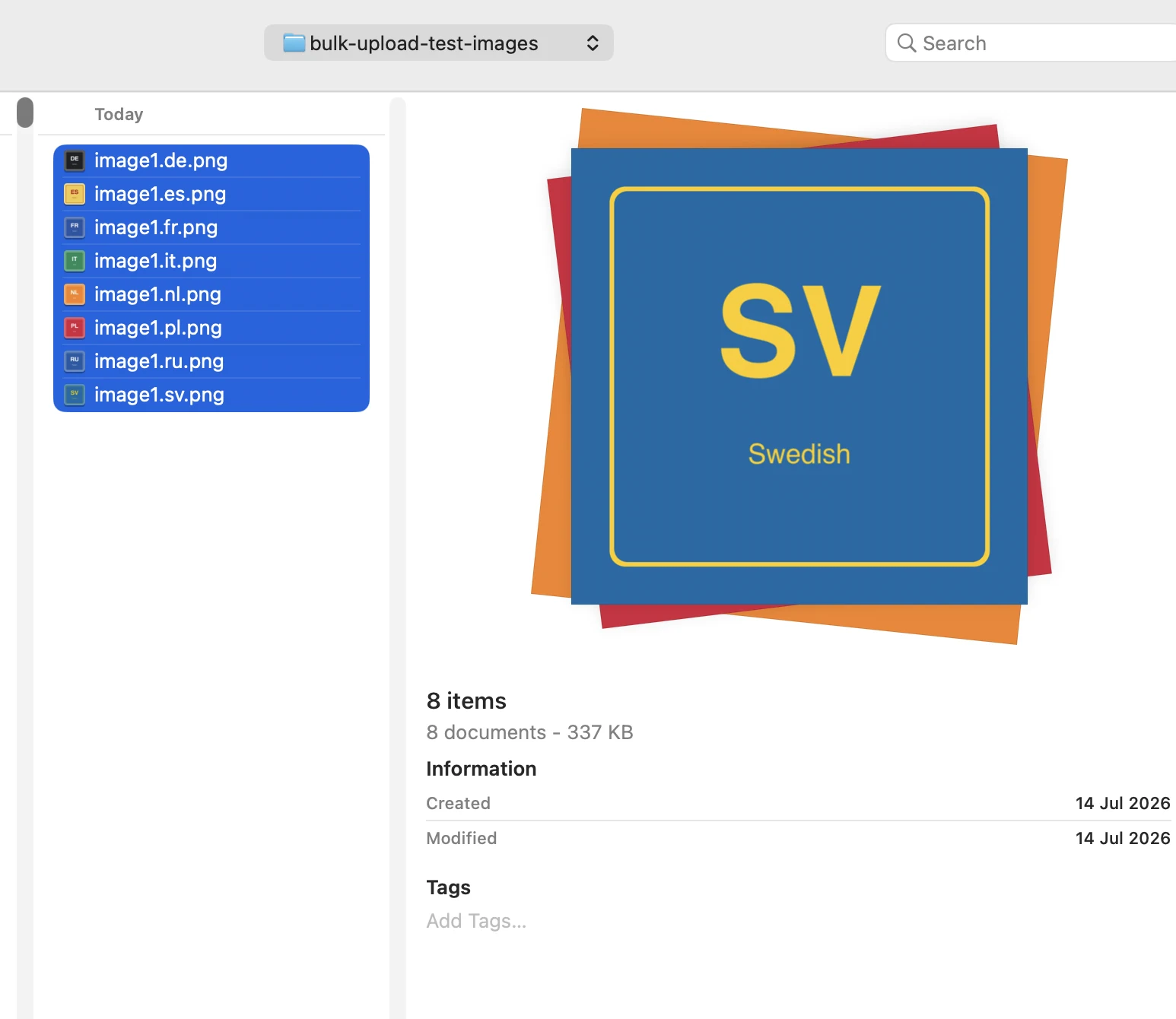
Task: Click the image1.es.png file icon
Action: pos(75,194)
